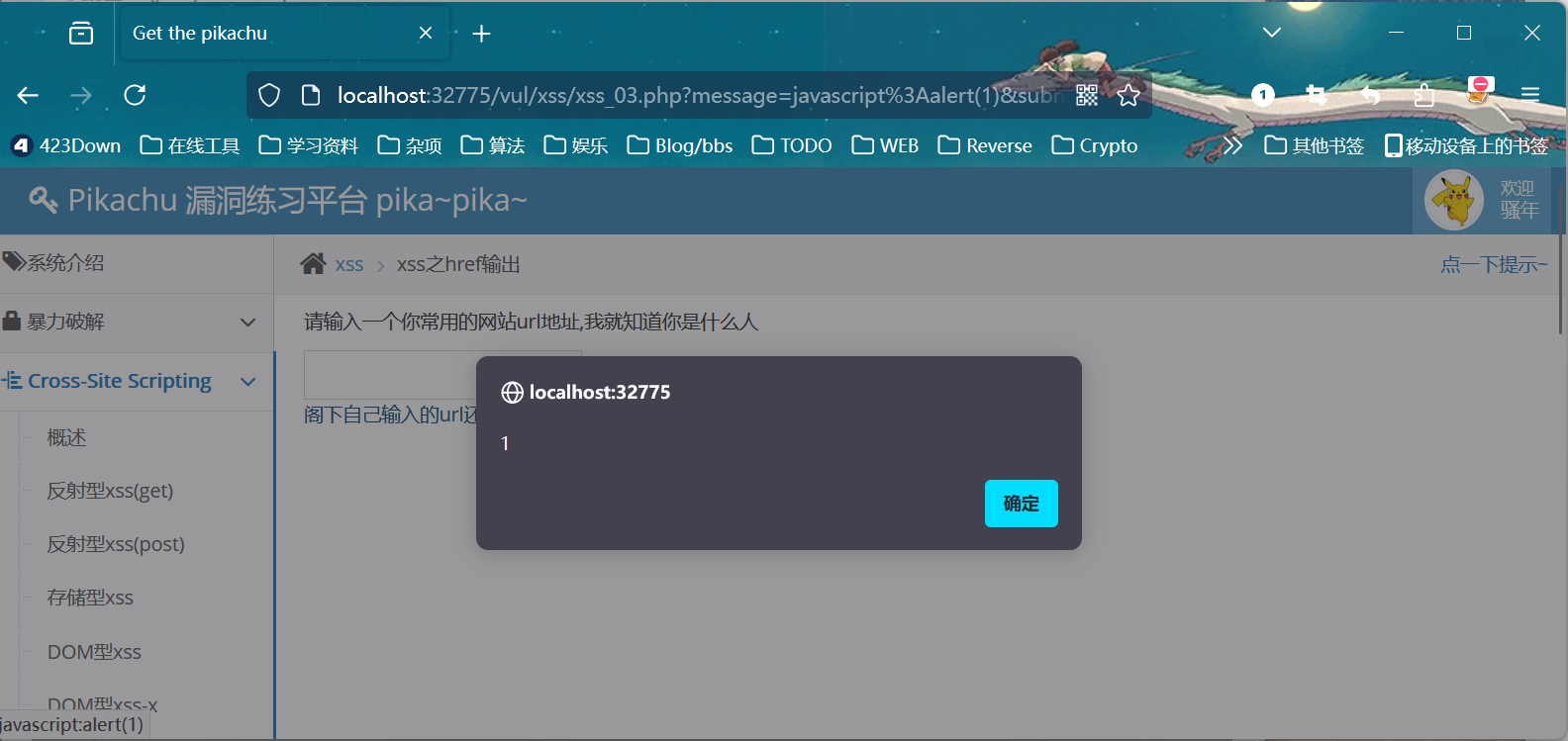Select 存储型xss menu item
1568x741 pixels.
pyautogui.click(x=90, y=598)
